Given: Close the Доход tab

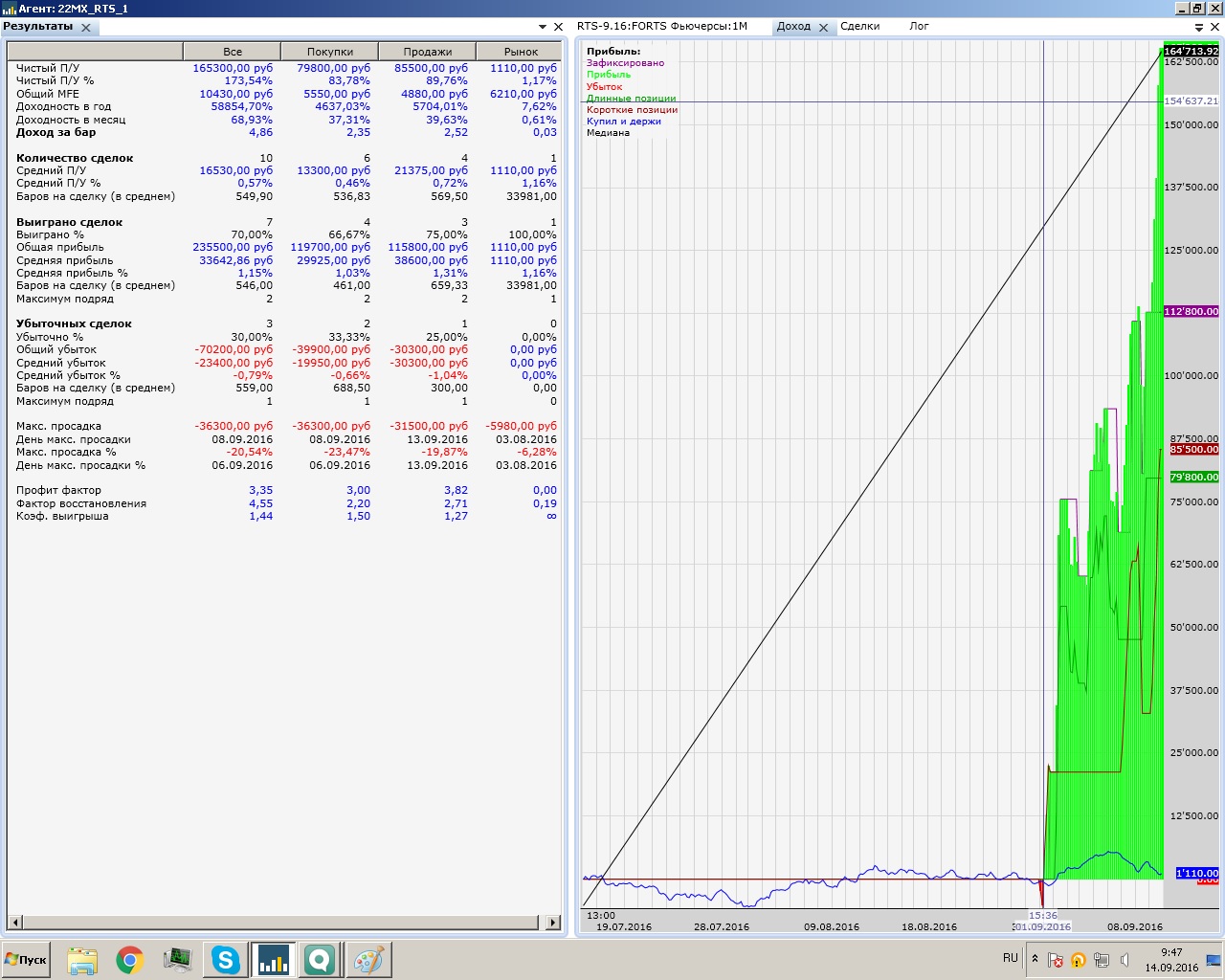Looking at the screenshot, I should [824, 28].
